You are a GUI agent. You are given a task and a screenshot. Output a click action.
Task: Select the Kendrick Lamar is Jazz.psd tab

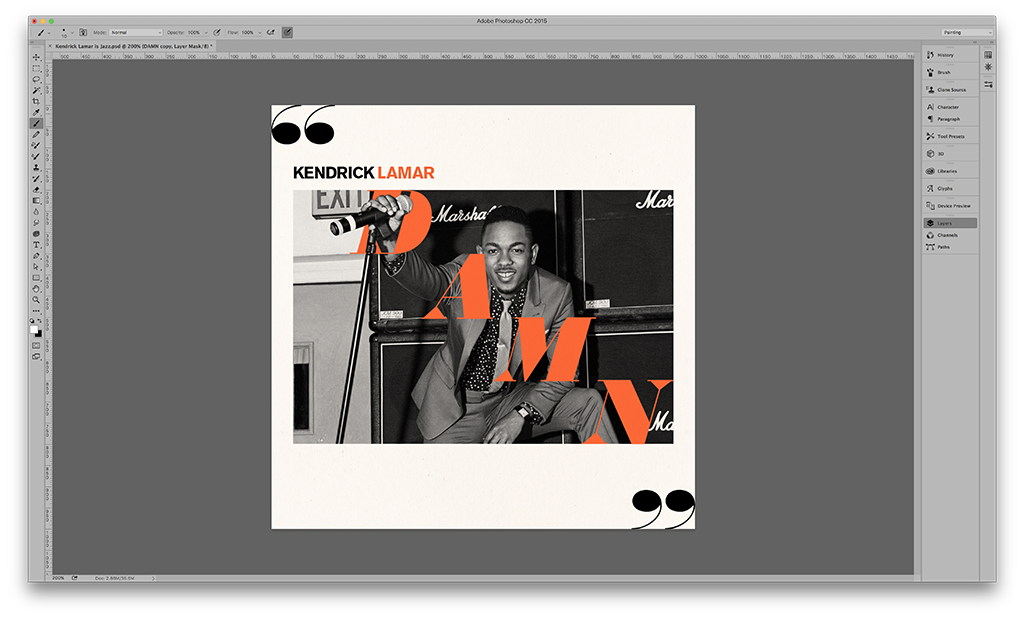pos(133,46)
